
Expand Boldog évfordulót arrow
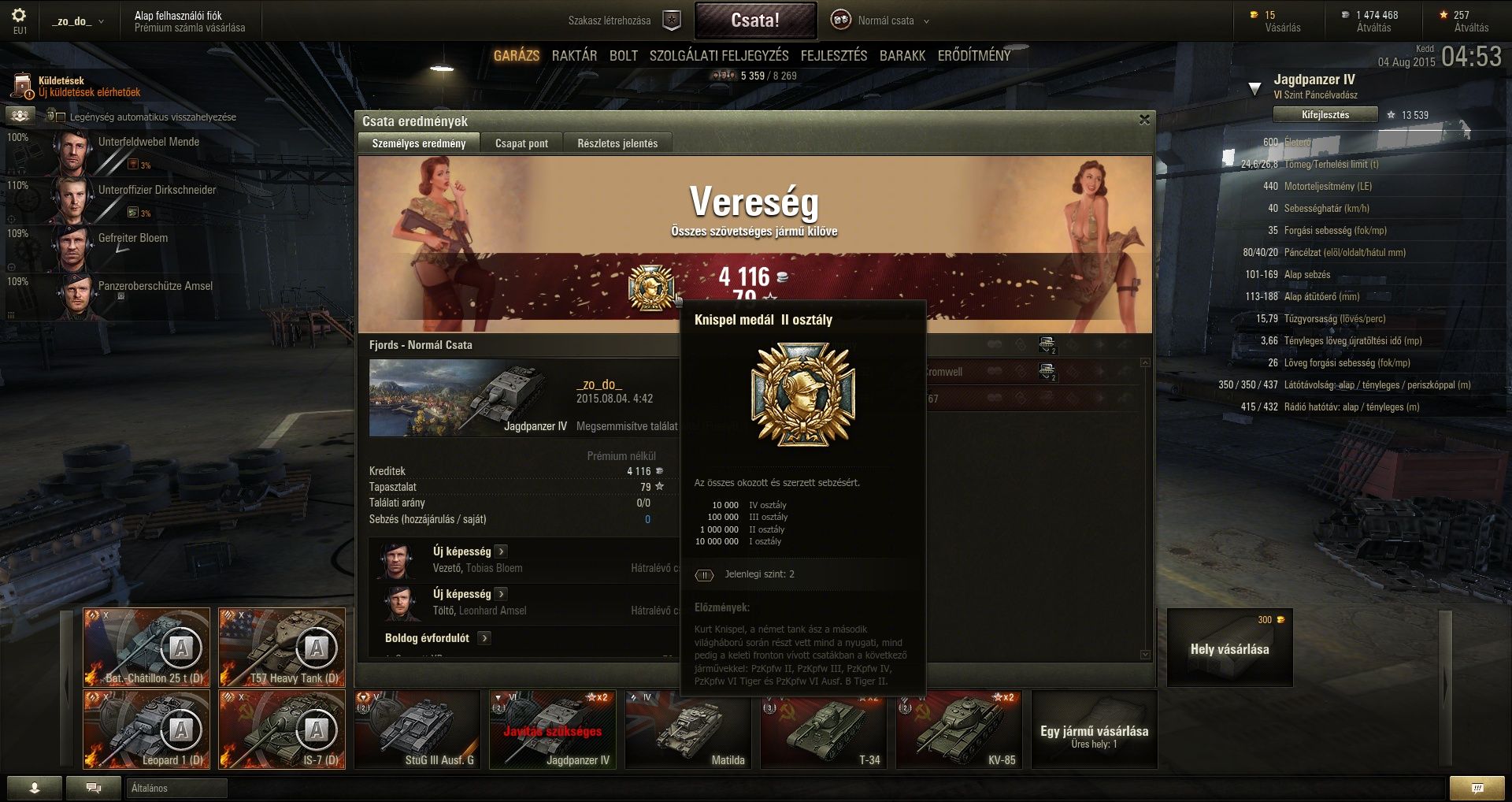(x=484, y=638)
